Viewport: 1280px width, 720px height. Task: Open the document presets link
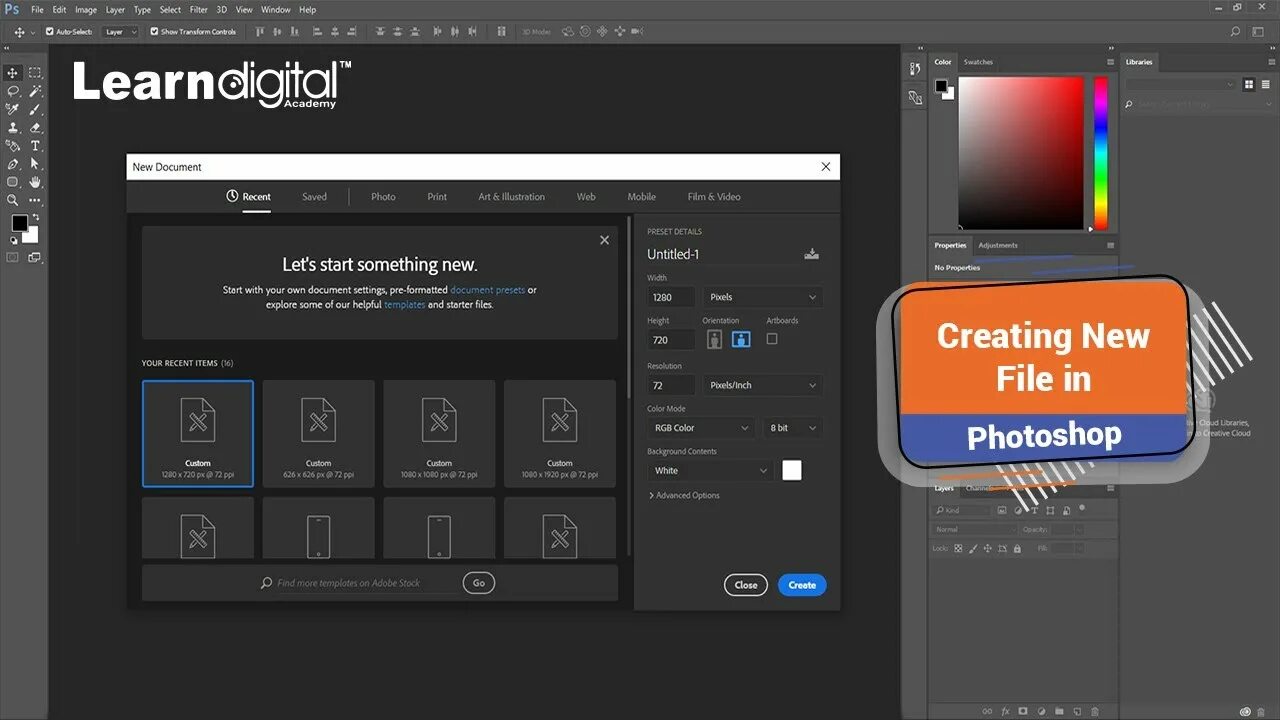[x=487, y=290]
